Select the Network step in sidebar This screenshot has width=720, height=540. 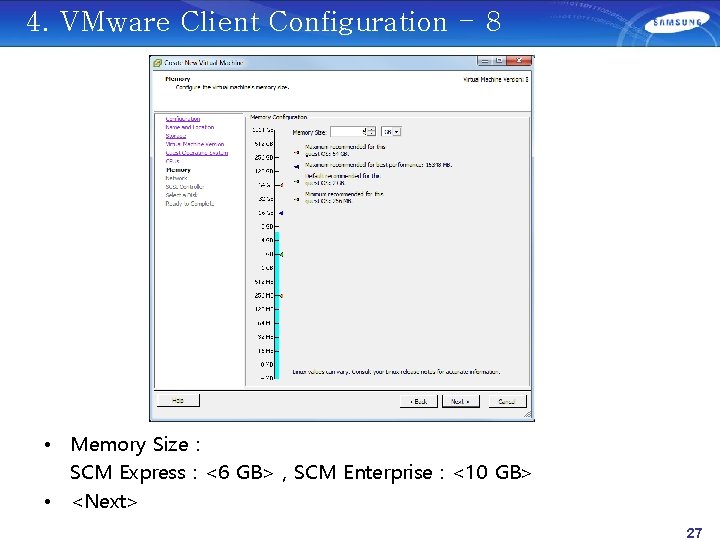(176, 178)
